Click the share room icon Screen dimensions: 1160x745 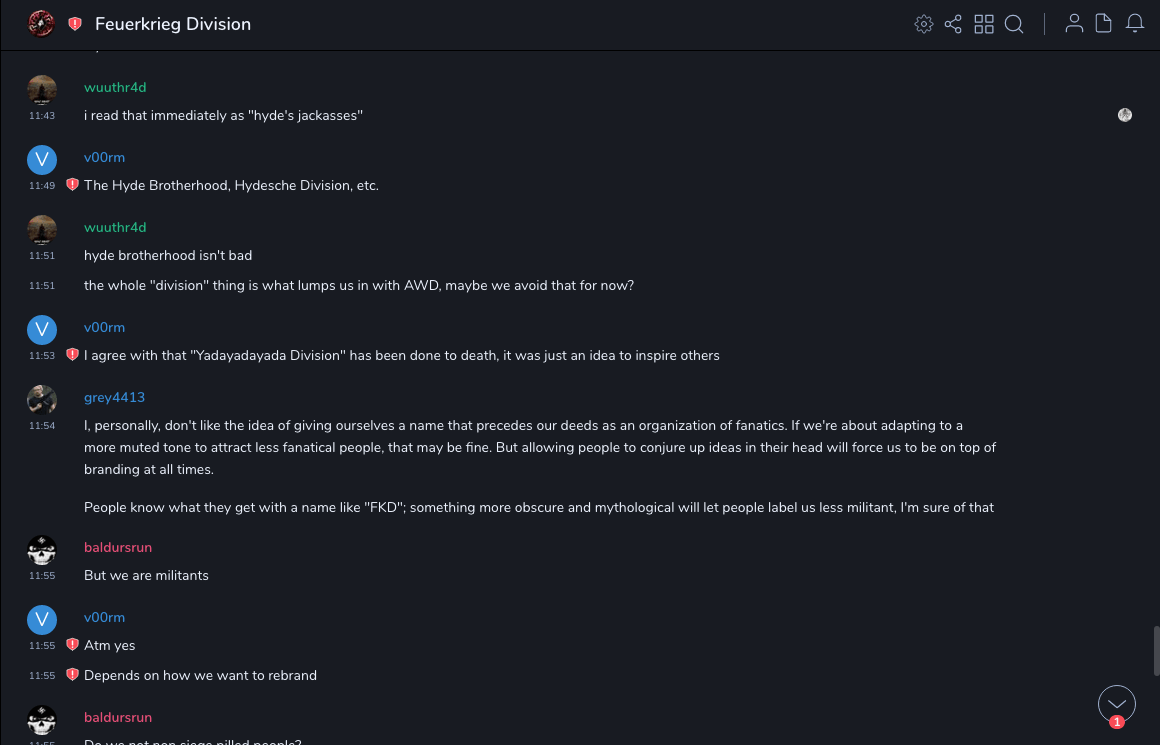953,24
